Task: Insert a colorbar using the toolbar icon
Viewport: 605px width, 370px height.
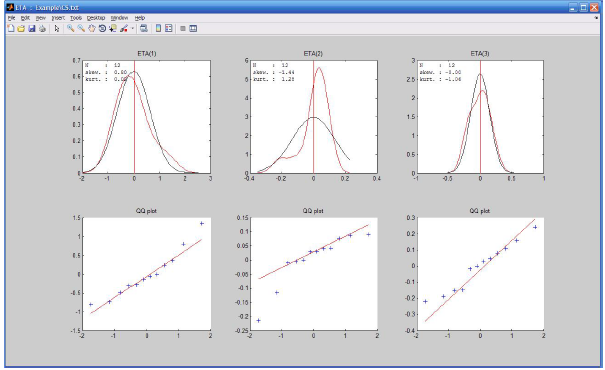Action: click(x=158, y=28)
